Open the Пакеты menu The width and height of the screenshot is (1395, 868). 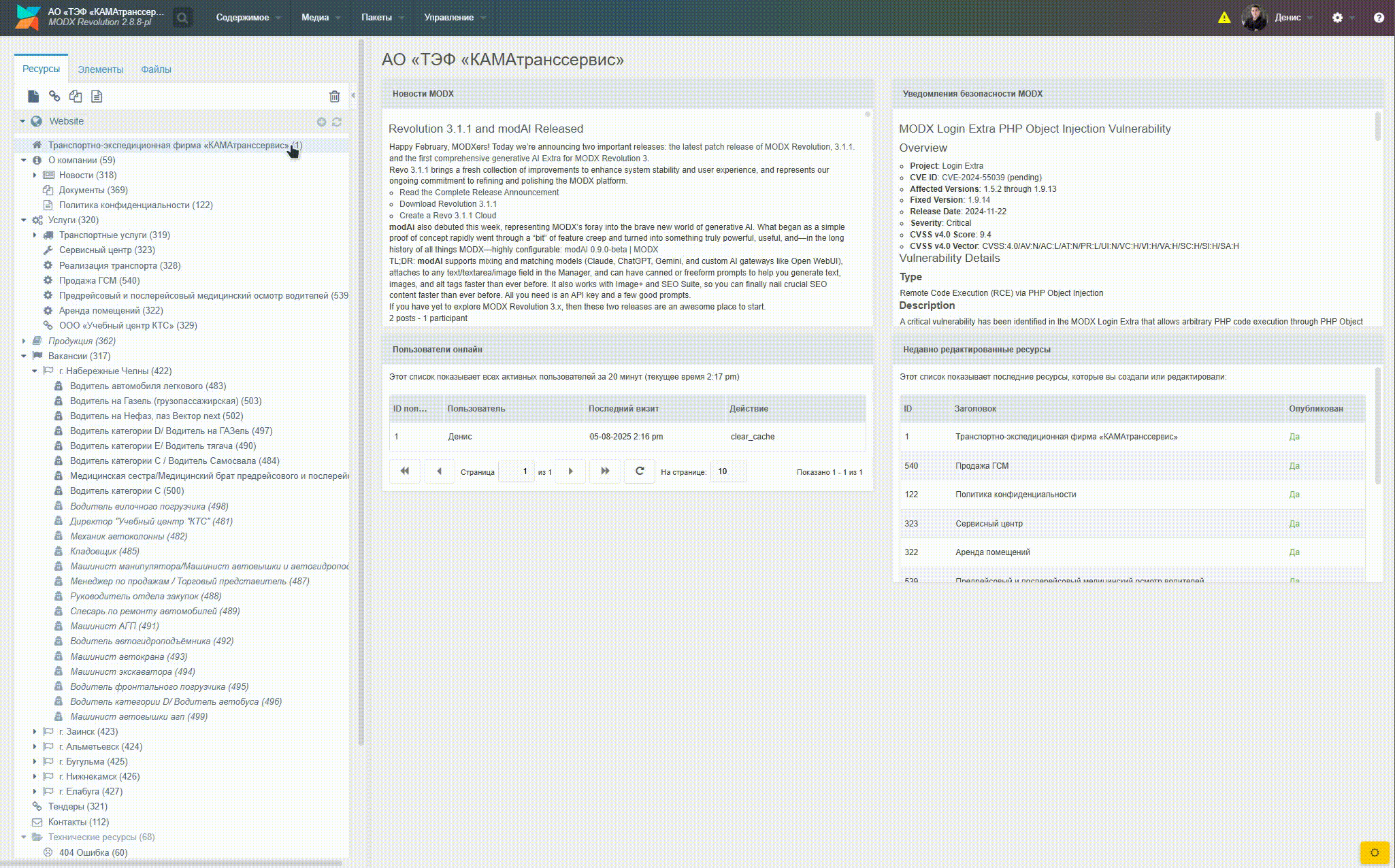pyautogui.click(x=382, y=18)
